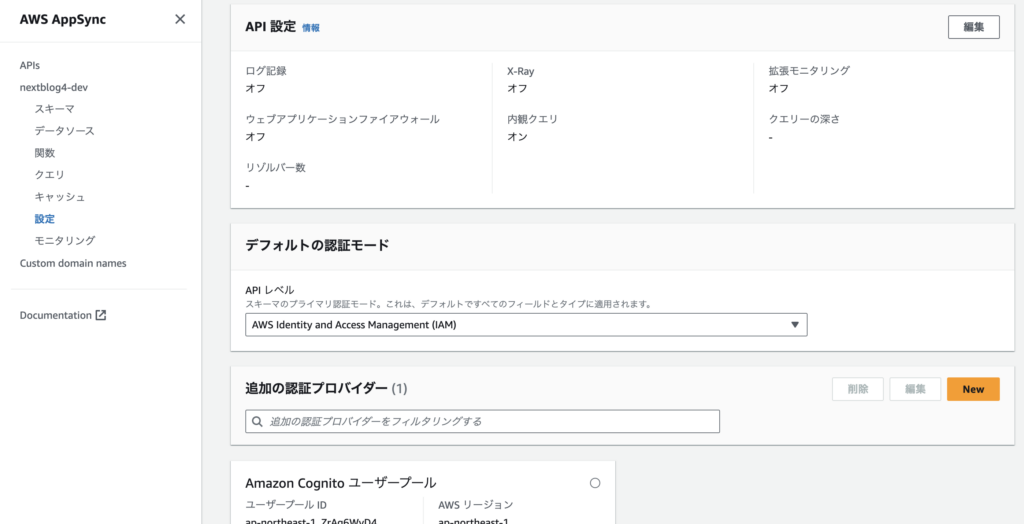The image size is (1024, 524).
Task: Close the AWS AppSync sidebar panel
Action: coord(180,20)
